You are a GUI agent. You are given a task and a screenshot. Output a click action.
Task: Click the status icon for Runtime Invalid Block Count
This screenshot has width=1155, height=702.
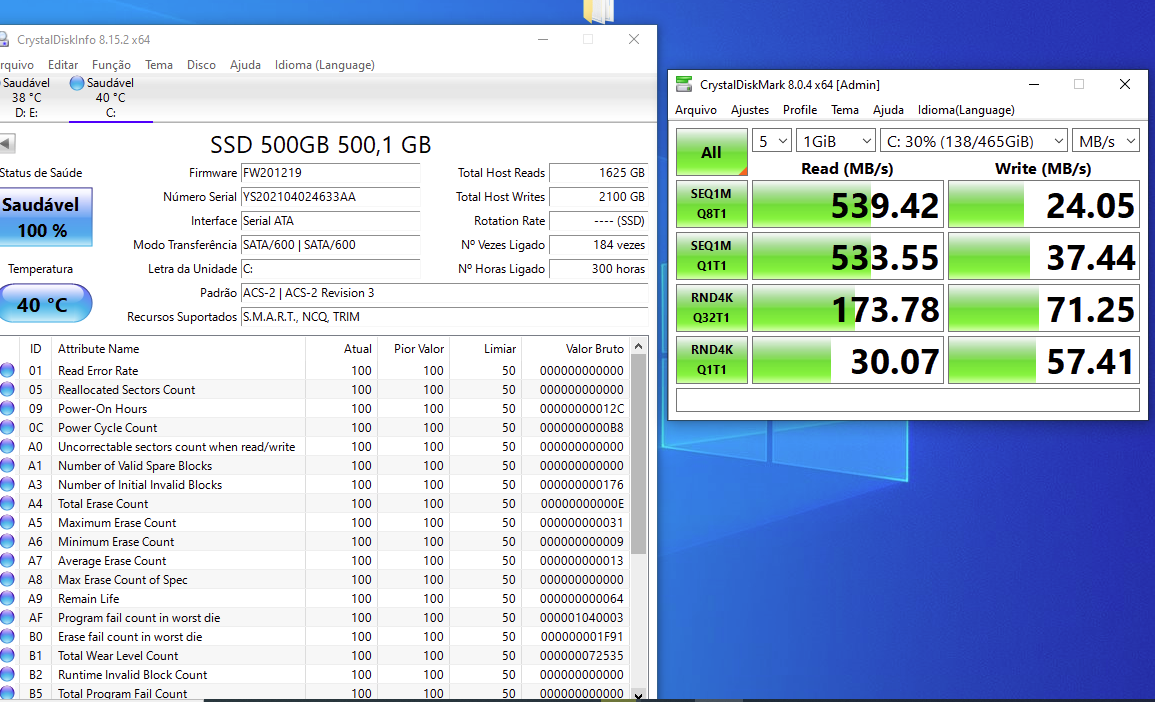[x=7, y=675]
